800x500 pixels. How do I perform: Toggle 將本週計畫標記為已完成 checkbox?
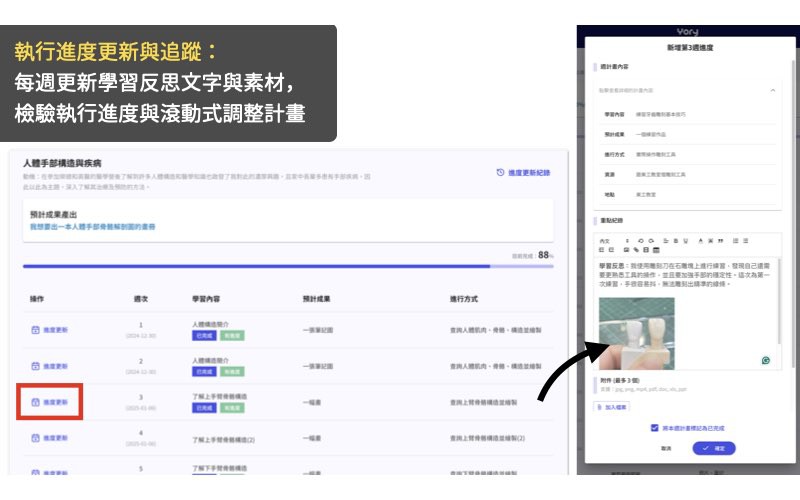pyautogui.click(x=655, y=427)
